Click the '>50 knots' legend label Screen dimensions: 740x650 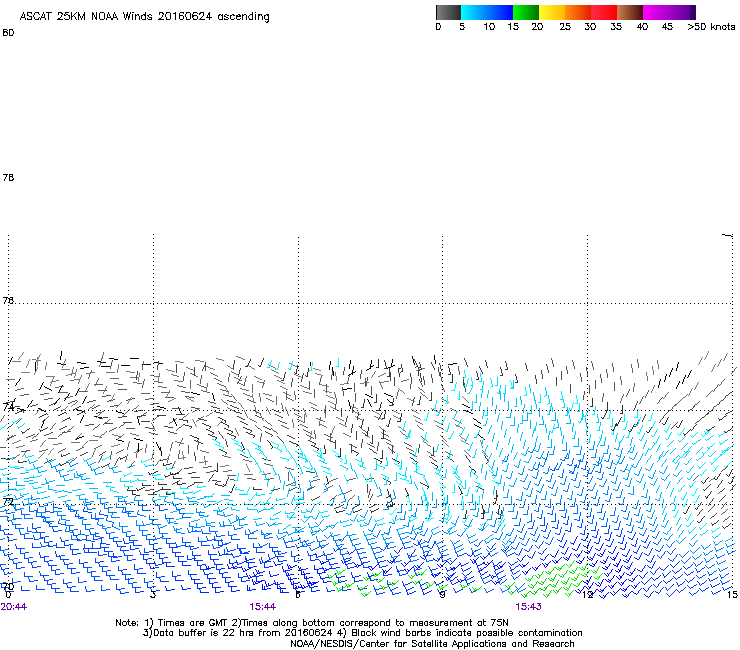coord(711,27)
